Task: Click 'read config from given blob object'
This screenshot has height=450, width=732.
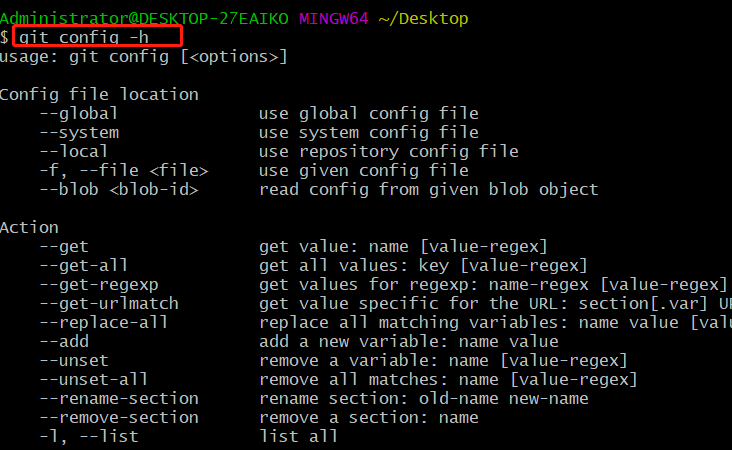Action: point(429,190)
